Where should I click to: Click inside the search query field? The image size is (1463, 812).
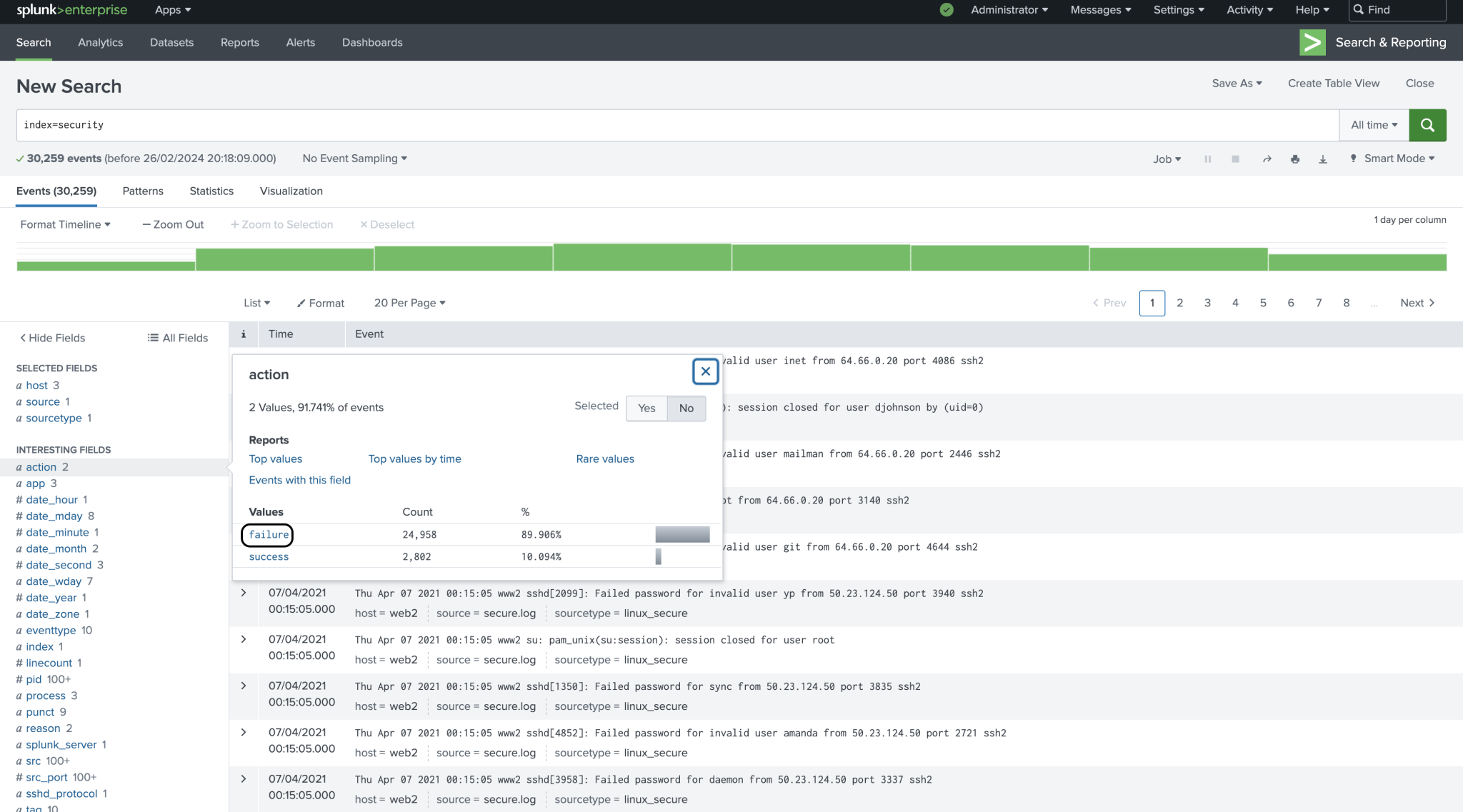tap(357, 124)
